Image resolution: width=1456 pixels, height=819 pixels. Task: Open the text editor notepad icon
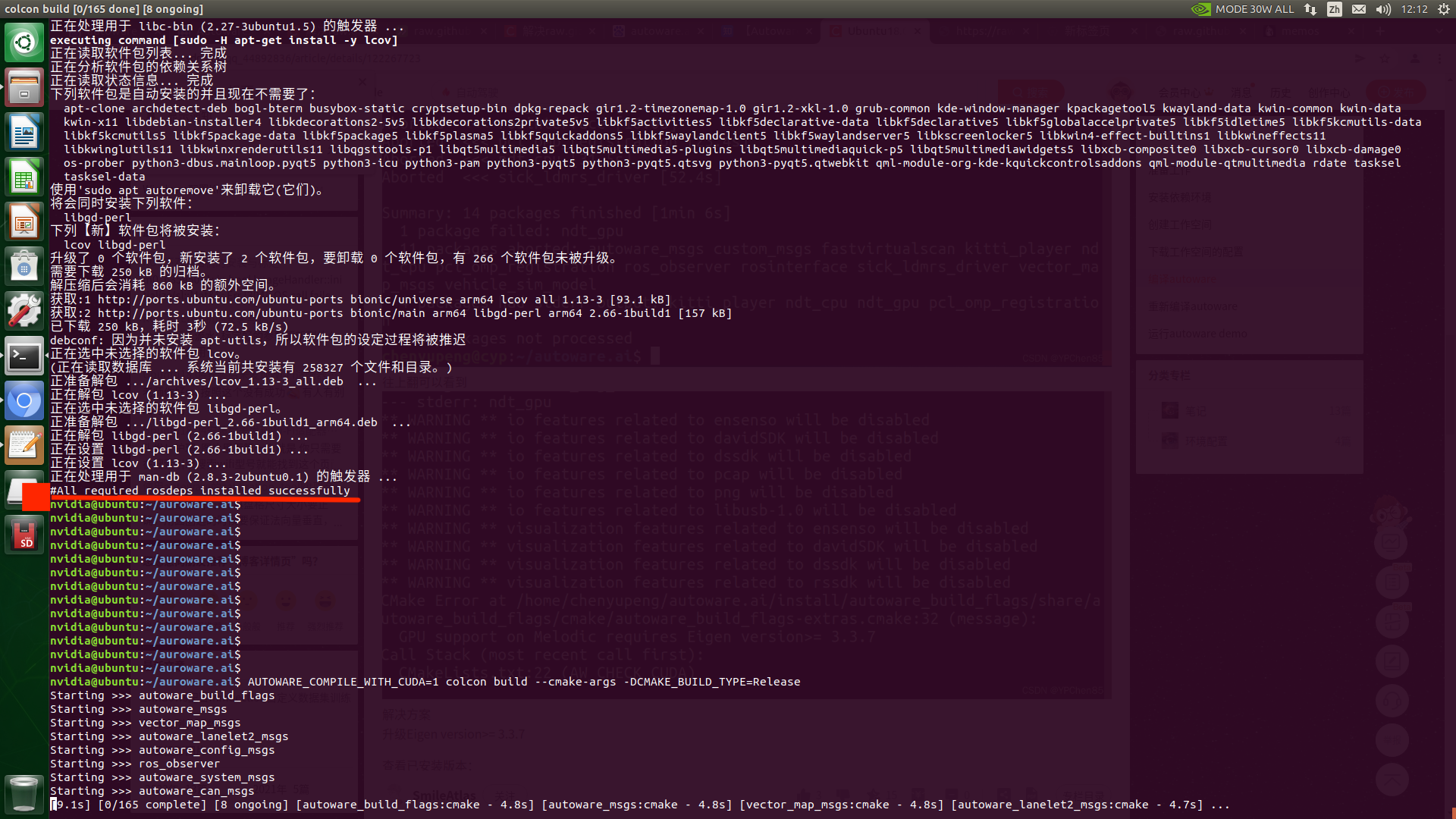(24, 445)
